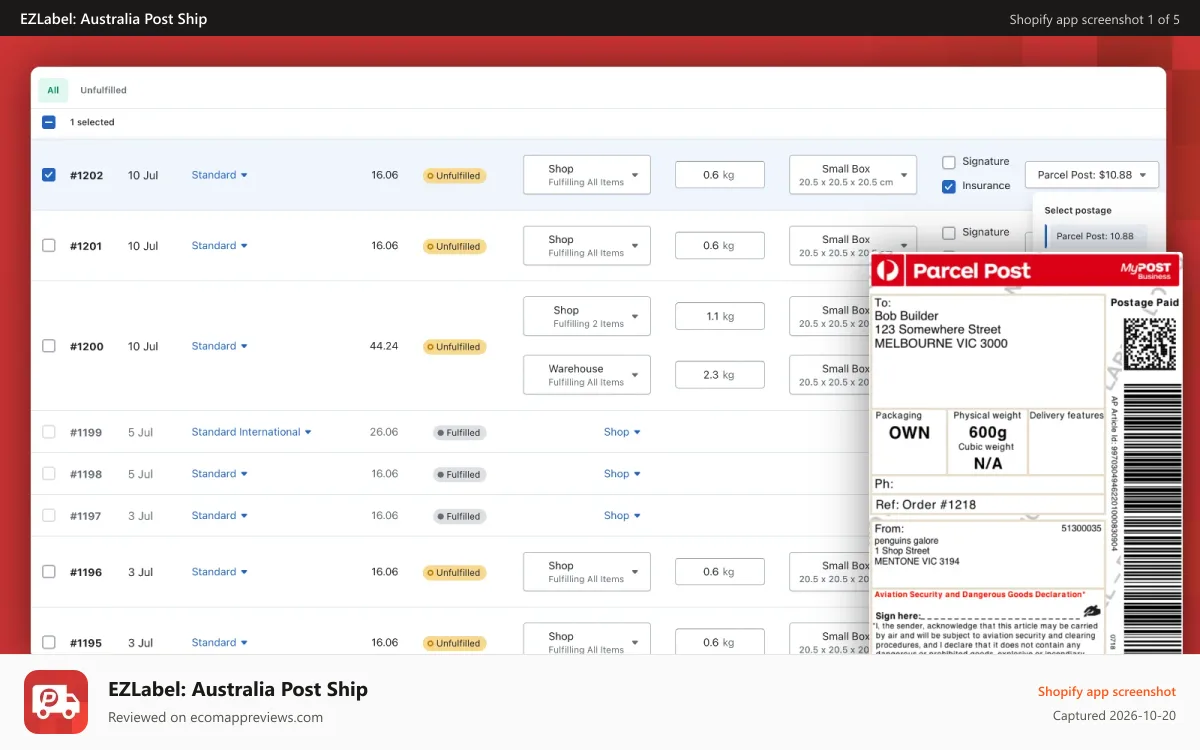Open Small Box package dropdown for order #1202

coord(853,175)
